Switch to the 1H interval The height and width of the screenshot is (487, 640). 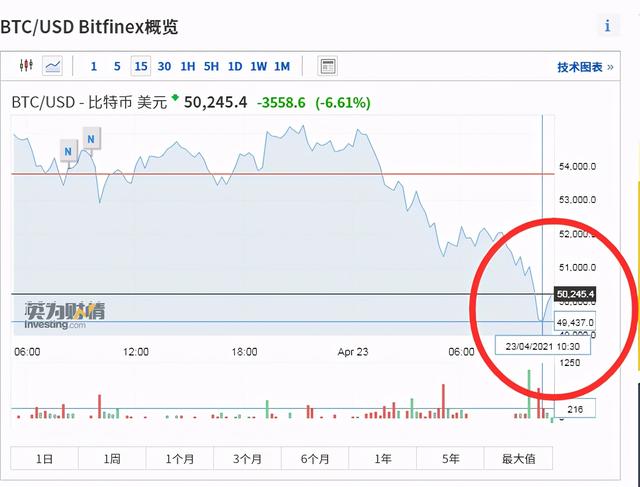(187, 67)
